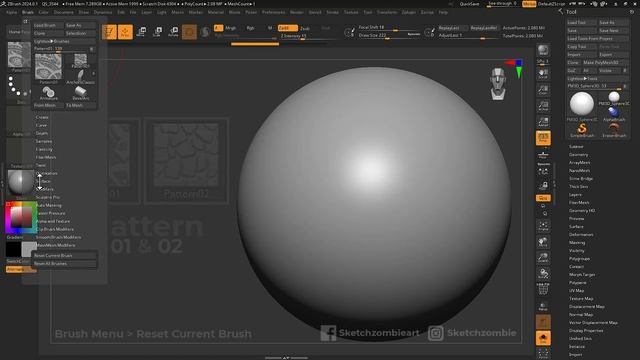Viewport: 640px width, 360px height.
Task: Click Reset All Brushes button
Action: coord(64,264)
